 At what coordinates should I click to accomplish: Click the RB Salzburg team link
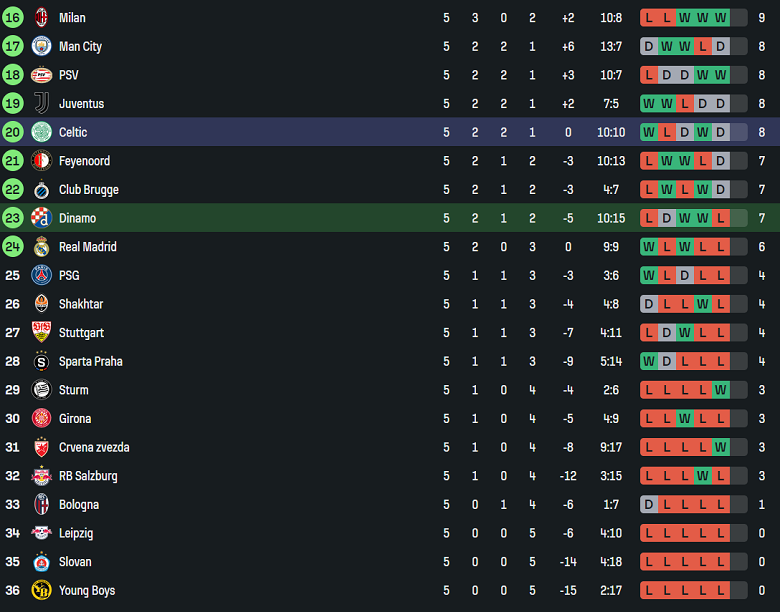tap(88, 476)
